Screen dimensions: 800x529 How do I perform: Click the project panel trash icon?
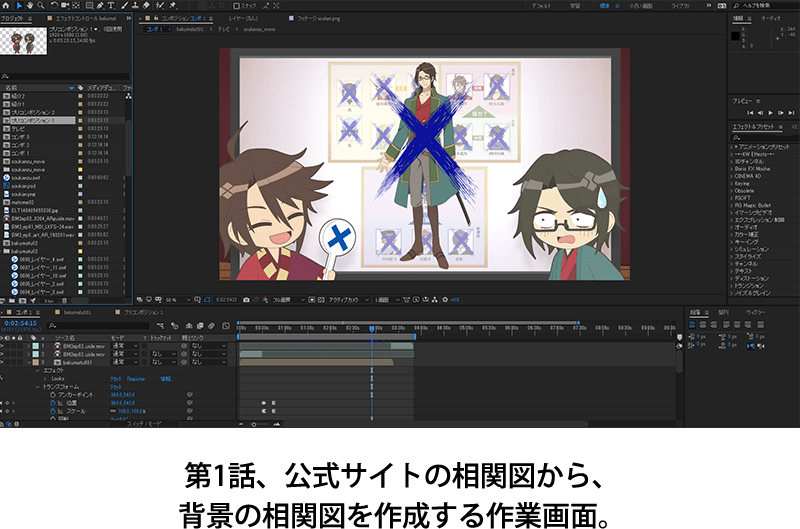point(64,301)
